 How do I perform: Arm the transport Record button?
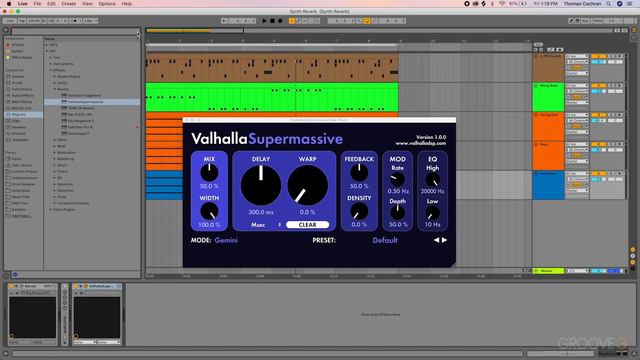pos(280,21)
